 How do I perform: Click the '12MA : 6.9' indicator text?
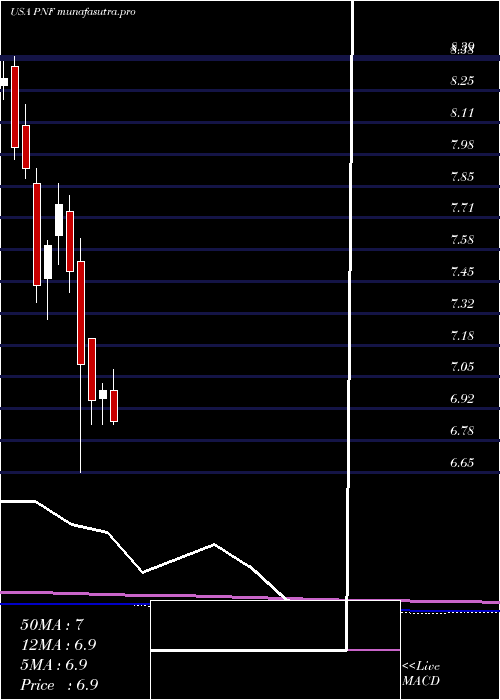coord(58,645)
